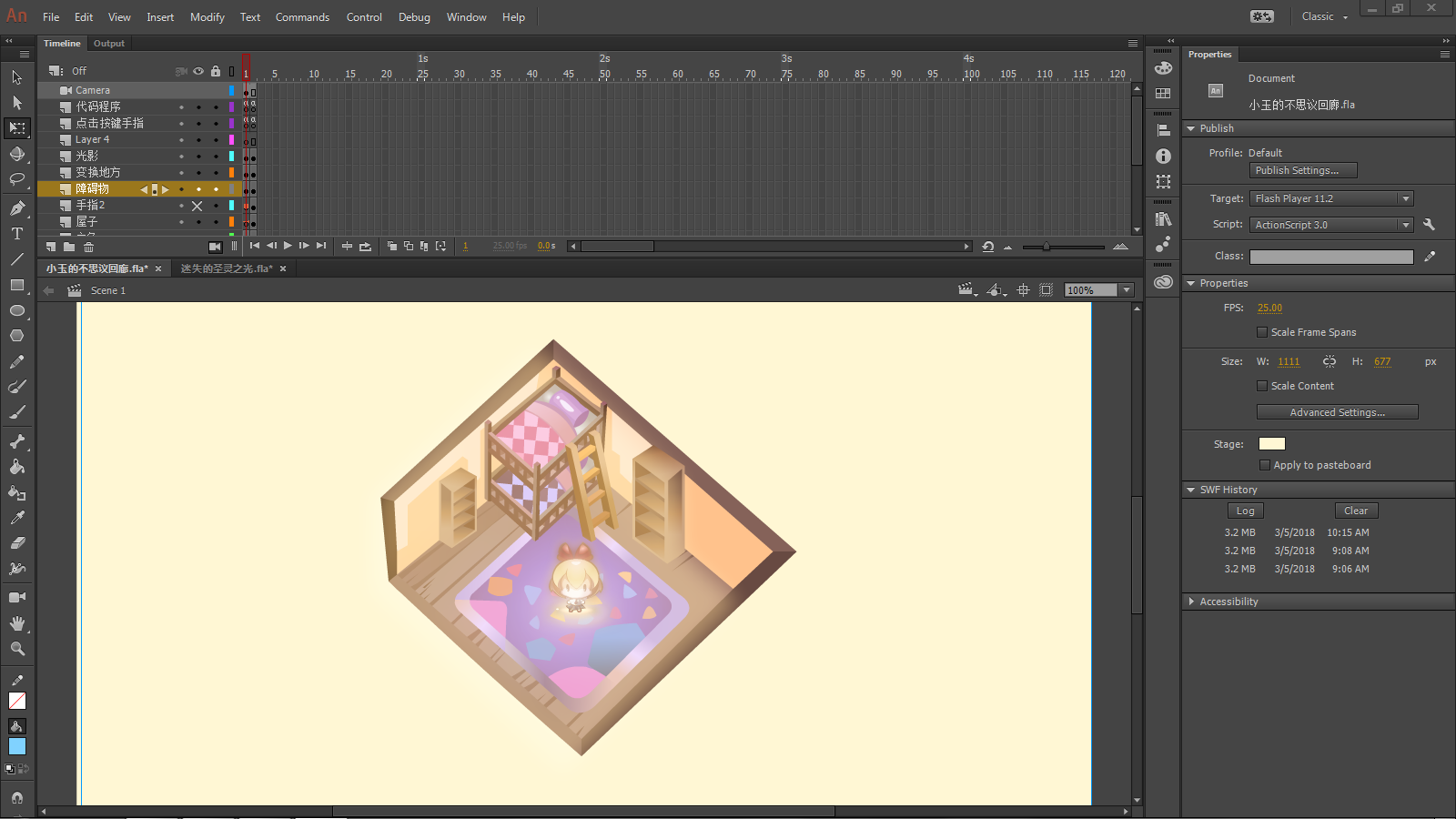Select the Eraser tool
The width and height of the screenshot is (1456, 819).
click(x=17, y=543)
